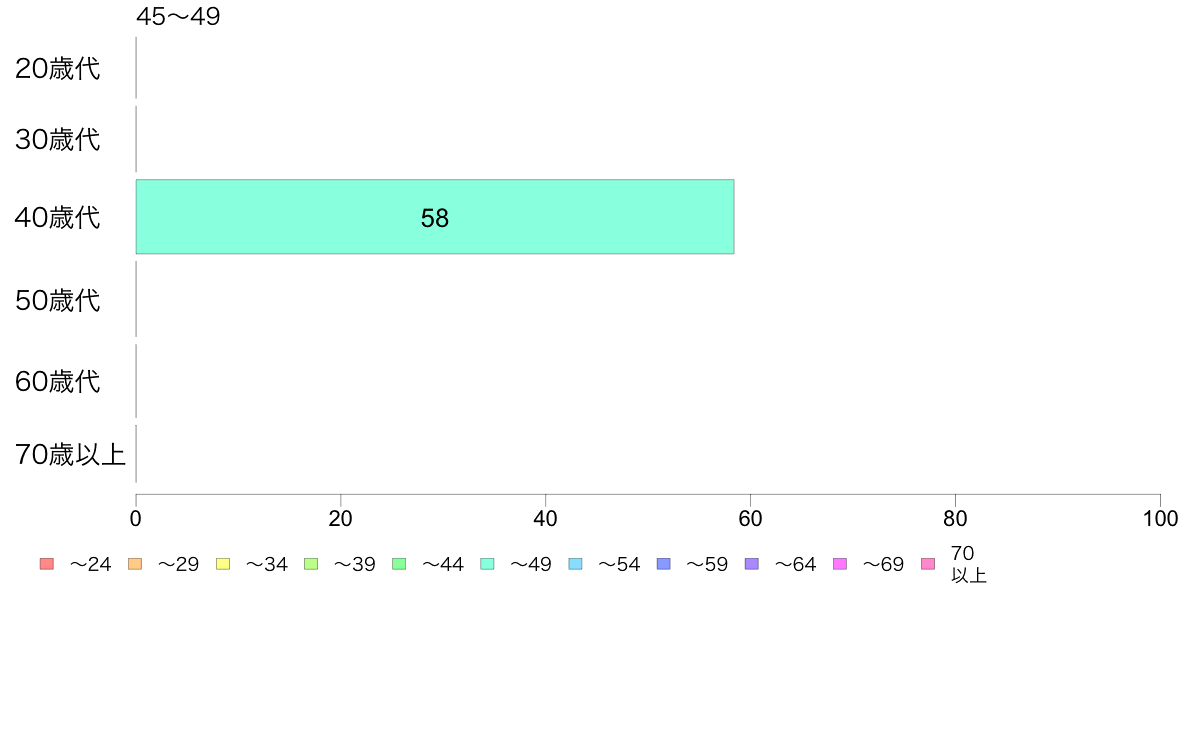Viewport: 1188px width, 736px height.
Task: Select the 40歳代 bar showing 58
Action: point(435,217)
